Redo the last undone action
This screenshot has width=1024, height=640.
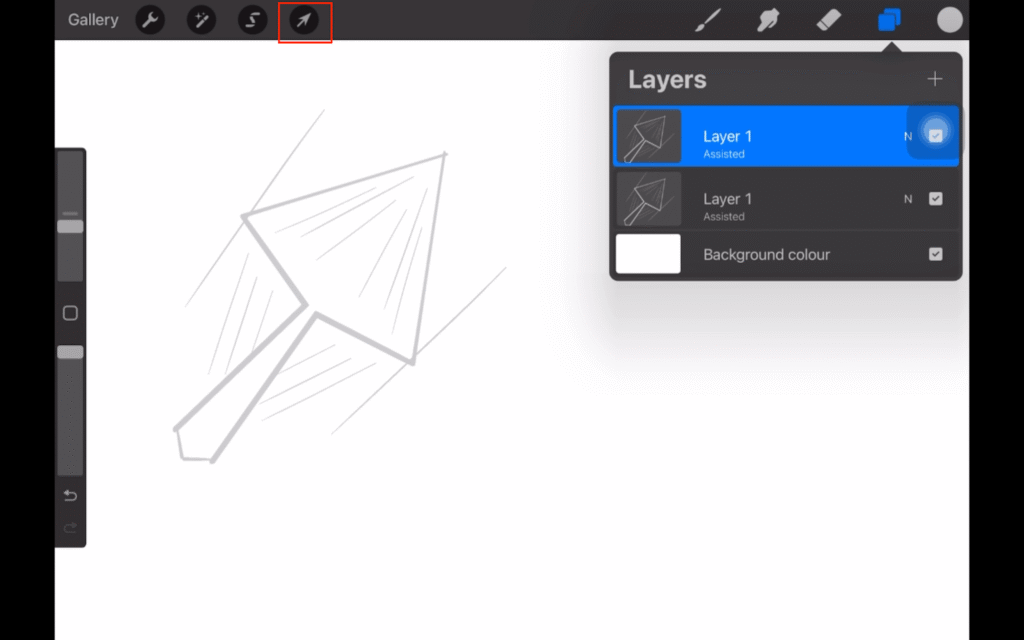(x=70, y=527)
